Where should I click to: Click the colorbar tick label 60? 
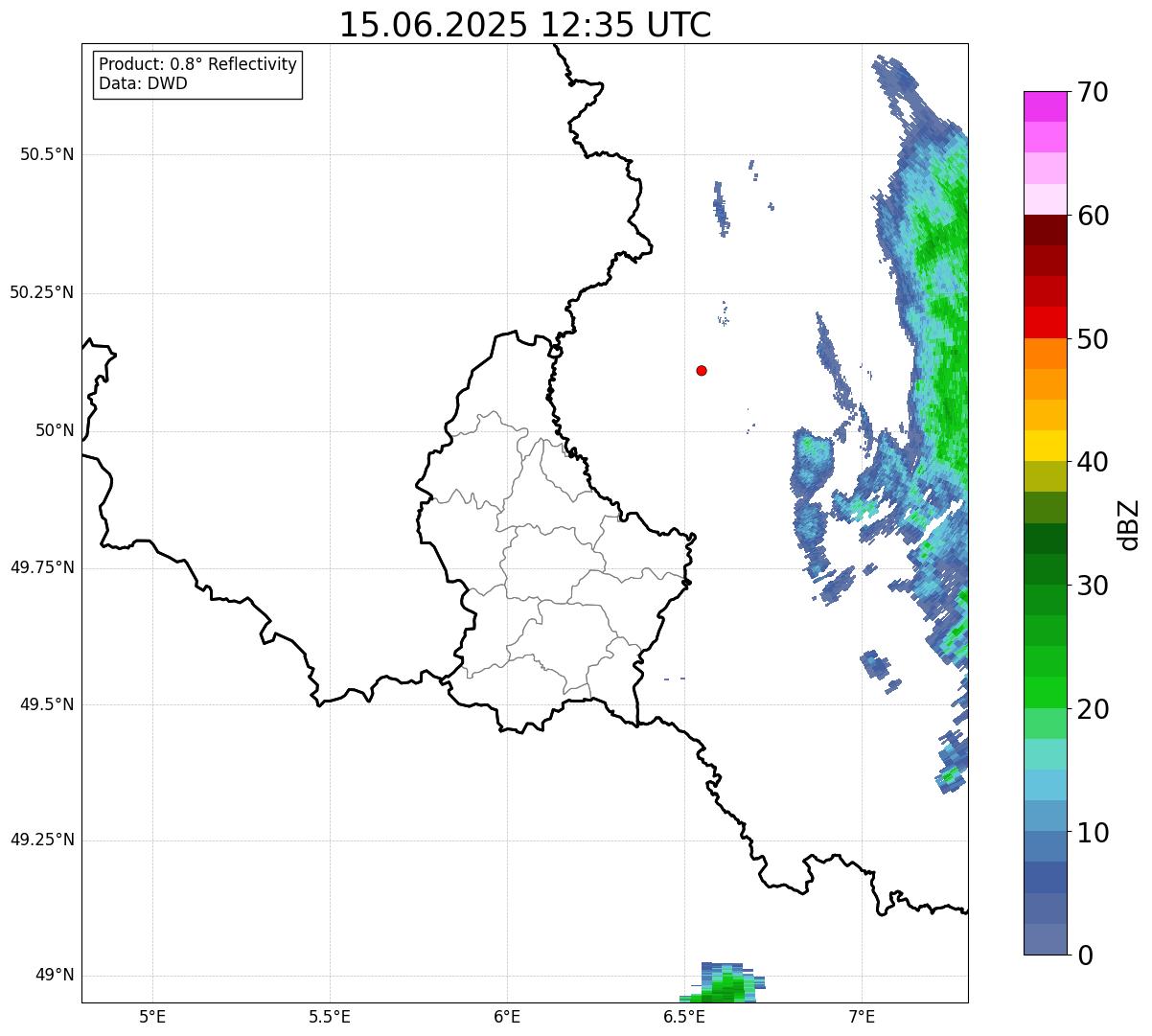click(x=1093, y=216)
